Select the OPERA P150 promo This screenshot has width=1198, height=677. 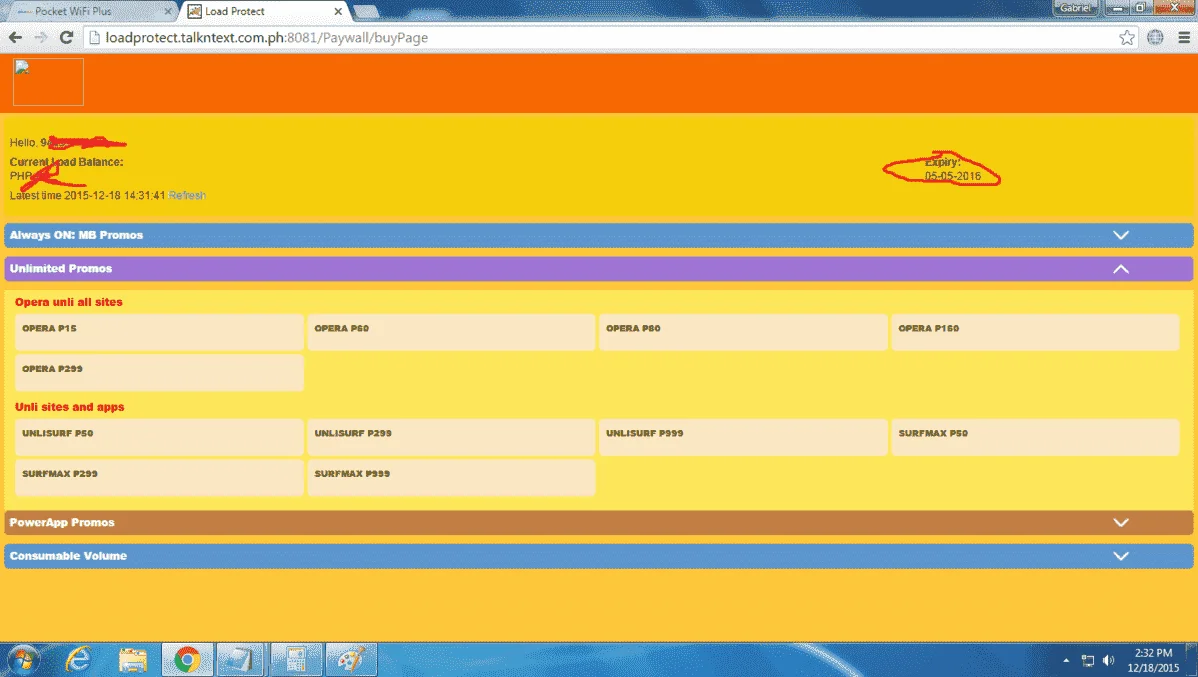click(x=1035, y=332)
